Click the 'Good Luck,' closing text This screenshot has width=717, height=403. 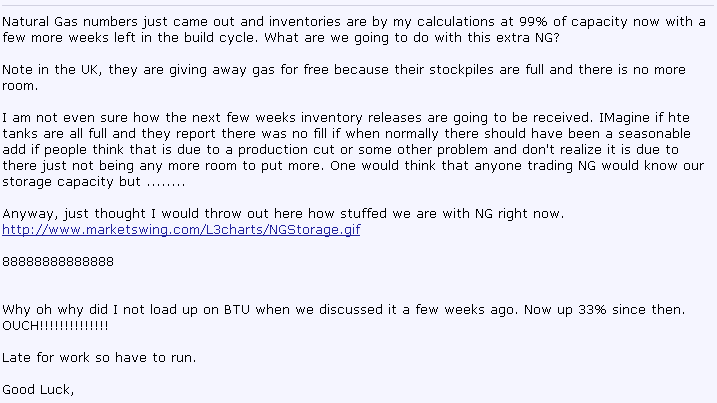[x=38, y=390]
